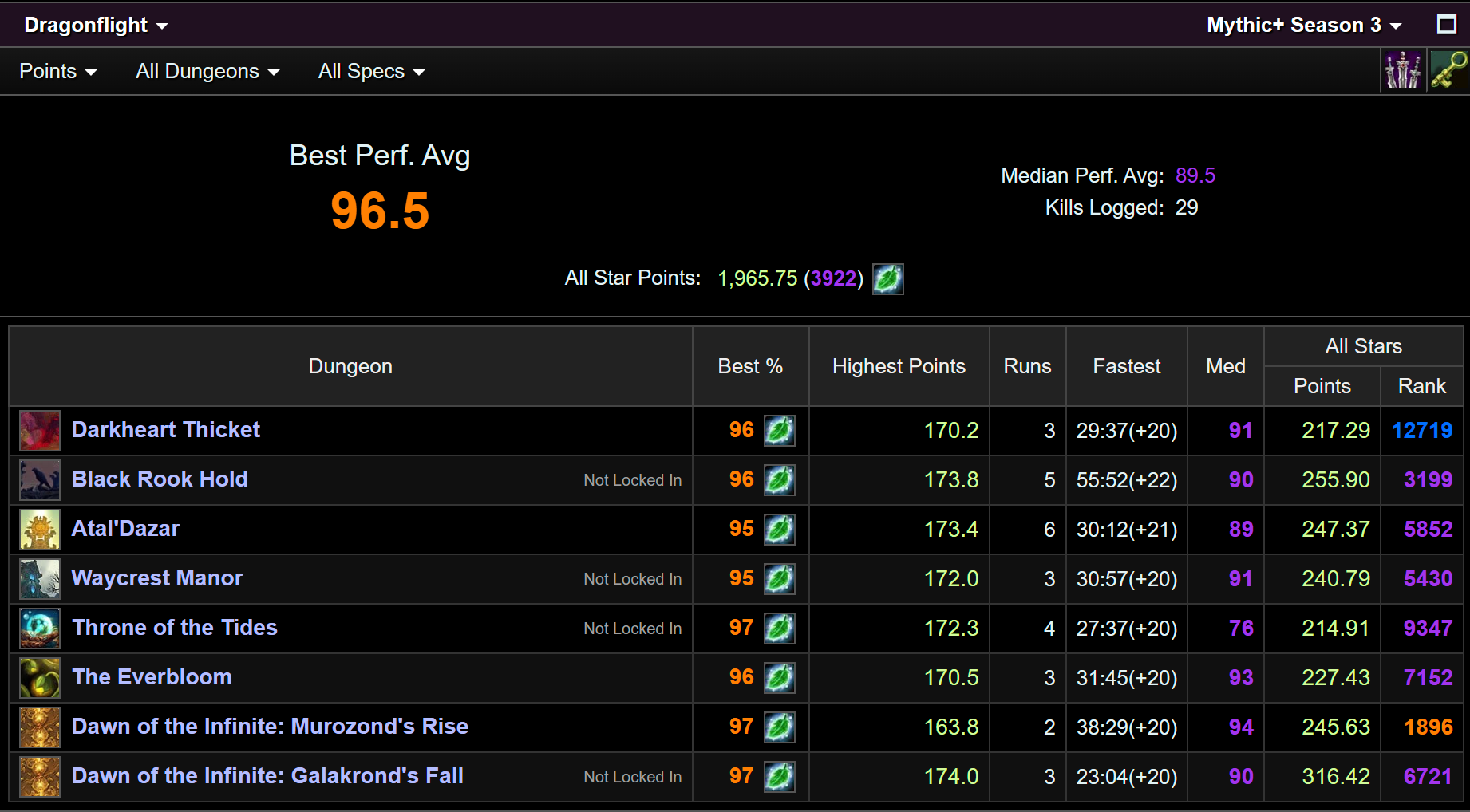Open Black Rook Hold dungeon icon
The image size is (1470, 812).
[x=40, y=480]
